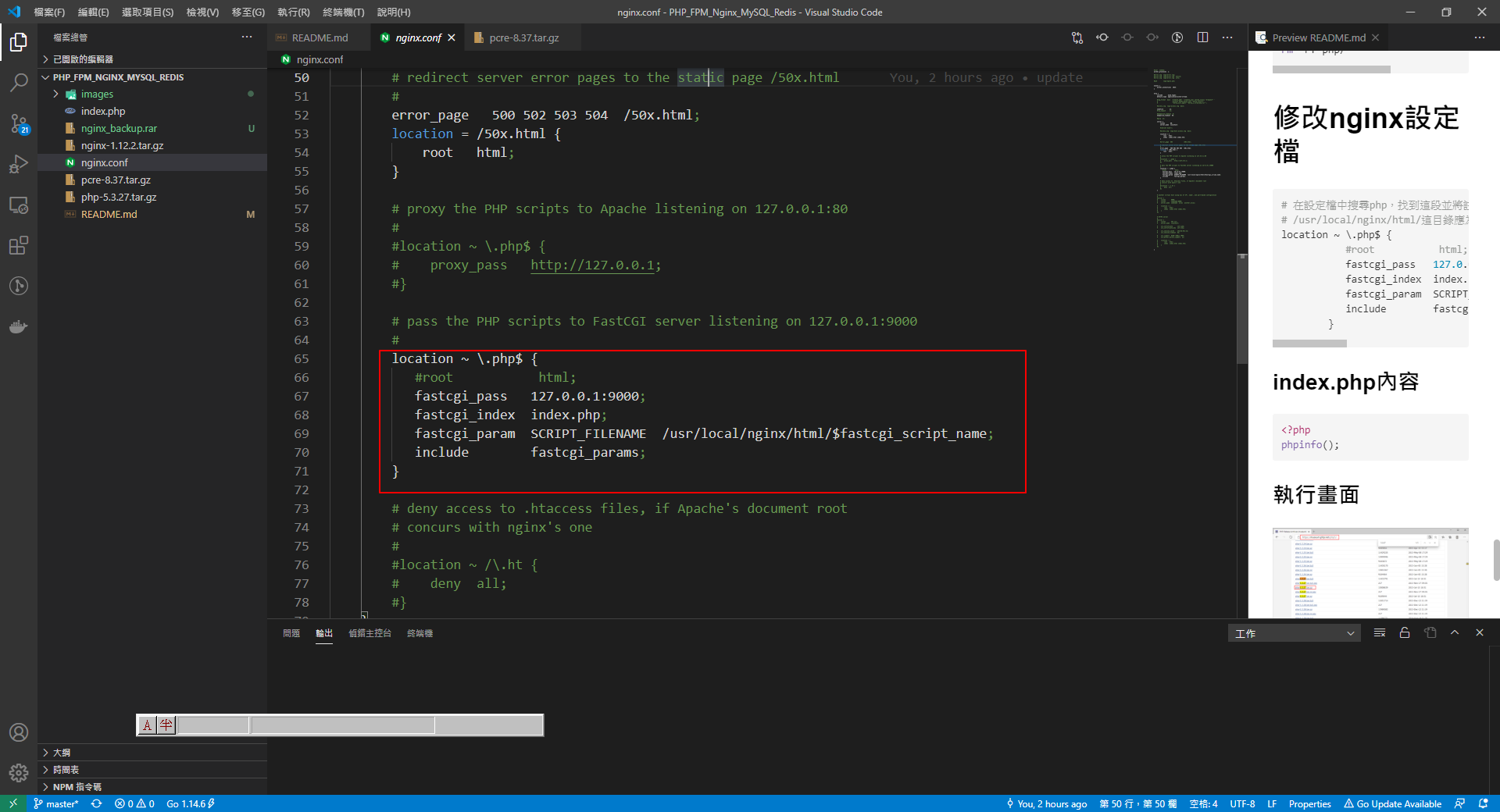The width and height of the screenshot is (1500, 812).
Task: Open output log file in editor
Action: (1430, 633)
